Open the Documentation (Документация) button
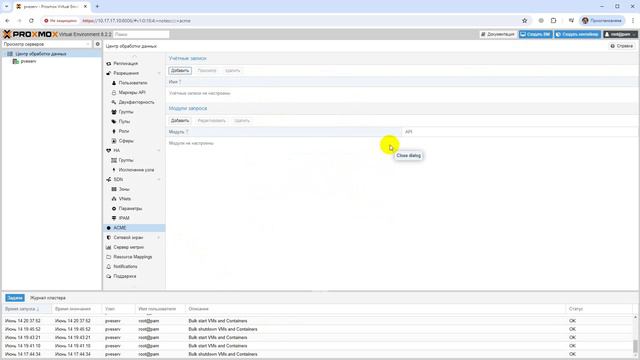The height and width of the screenshot is (360, 640). coord(498,34)
